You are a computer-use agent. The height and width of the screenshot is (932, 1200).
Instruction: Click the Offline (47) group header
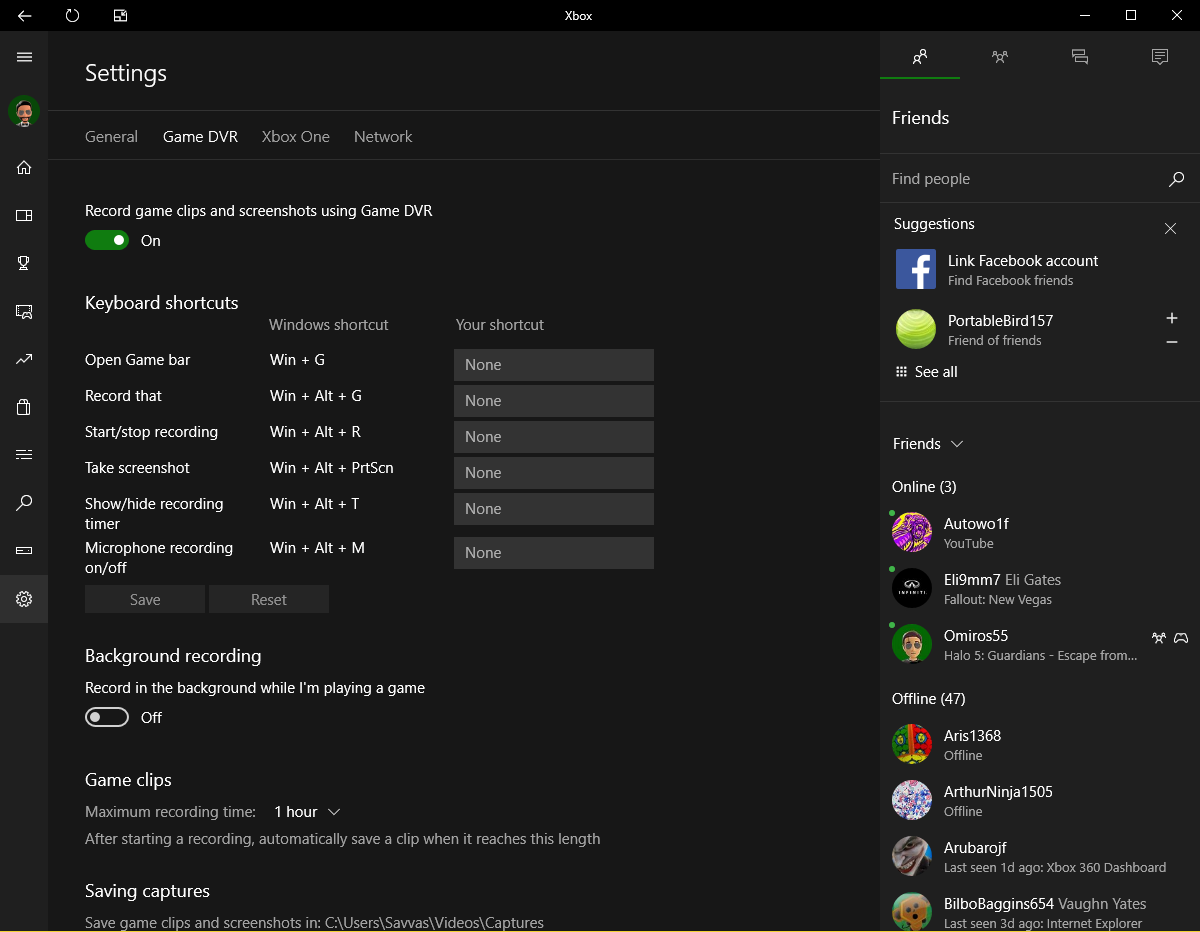click(x=928, y=699)
